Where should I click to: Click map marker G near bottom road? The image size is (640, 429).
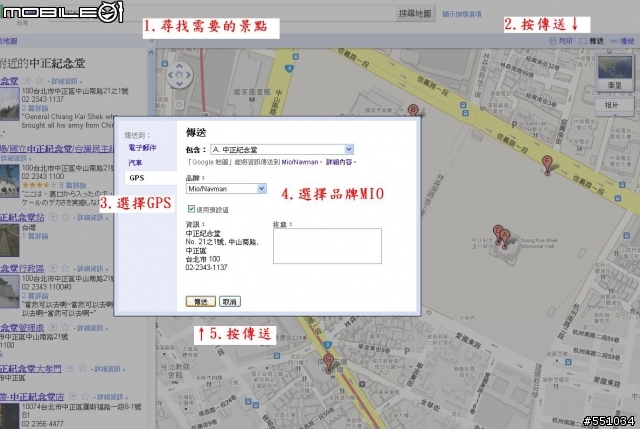click(x=329, y=363)
